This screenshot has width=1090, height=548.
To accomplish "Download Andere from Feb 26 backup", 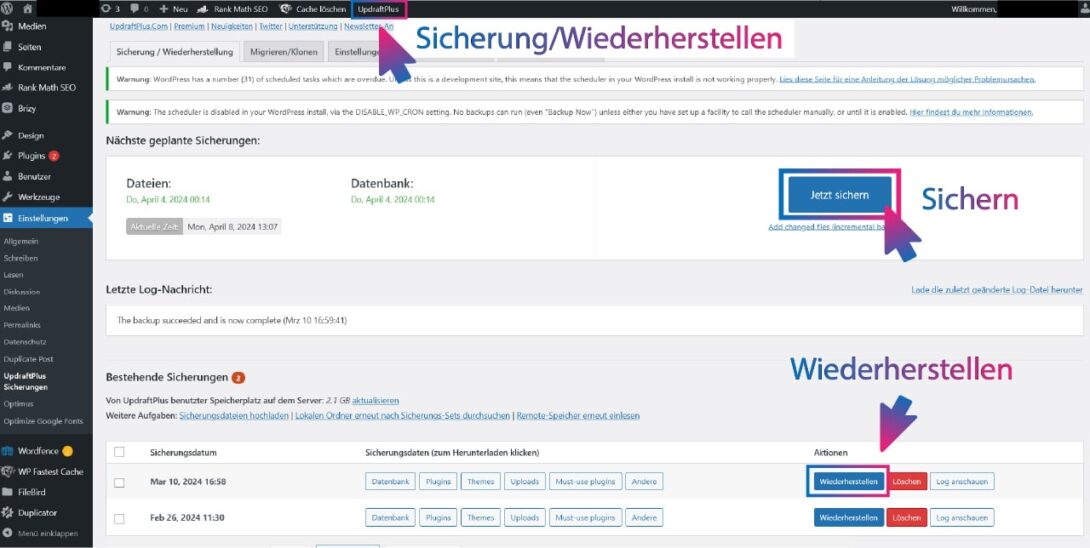I will tap(644, 517).
